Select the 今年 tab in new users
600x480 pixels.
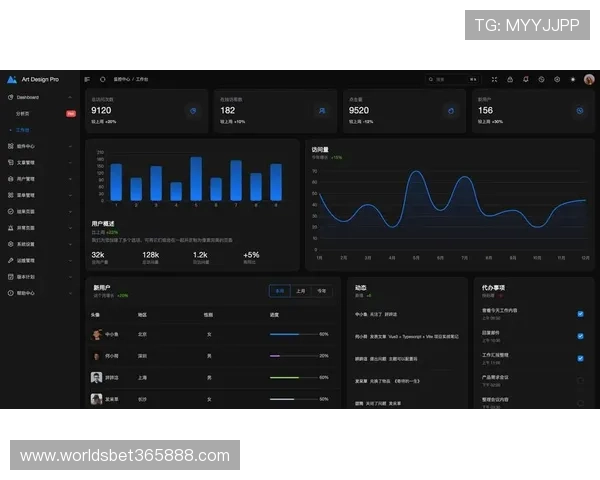(x=322, y=291)
